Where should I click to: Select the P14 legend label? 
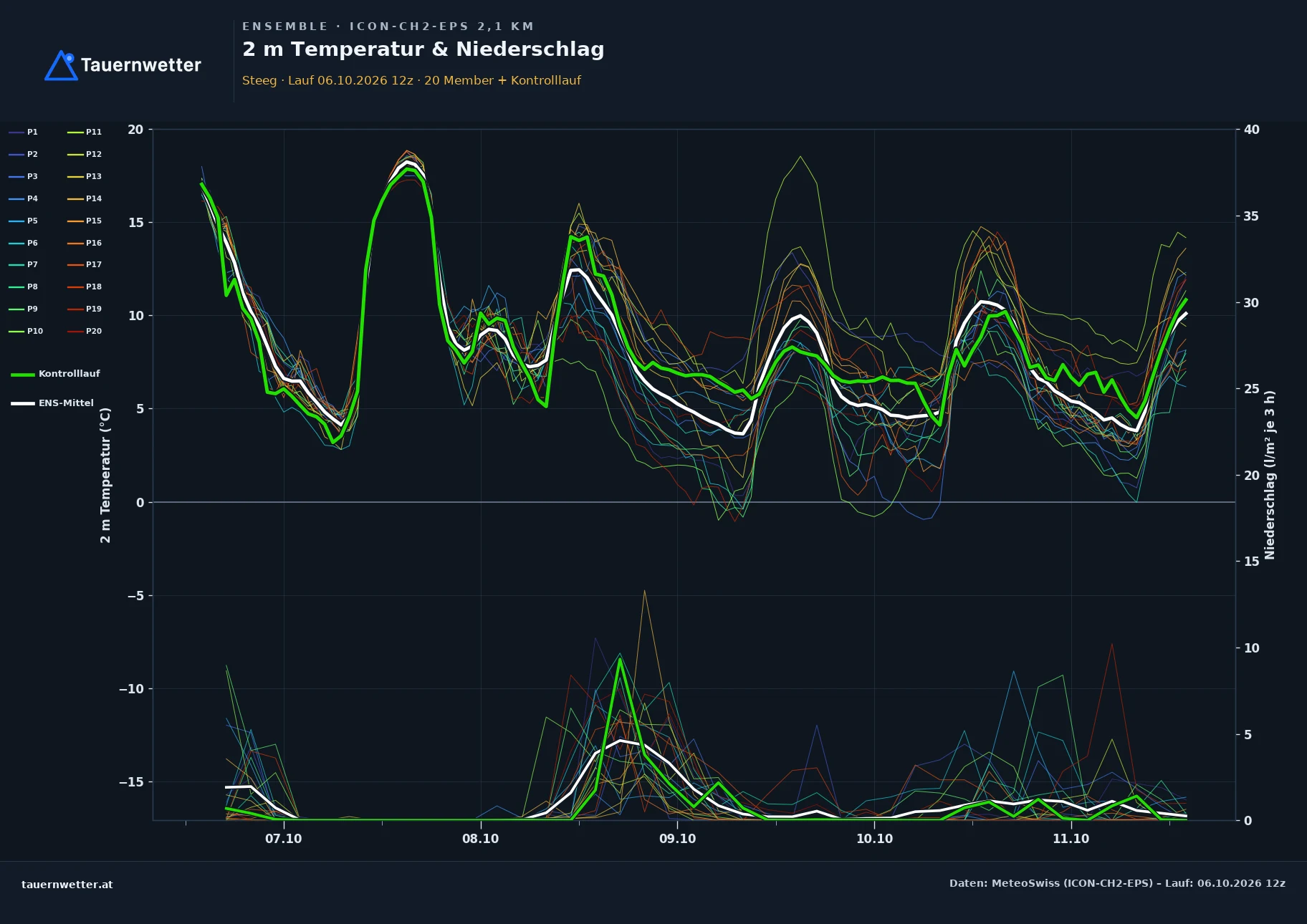pyautogui.click(x=94, y=198)
